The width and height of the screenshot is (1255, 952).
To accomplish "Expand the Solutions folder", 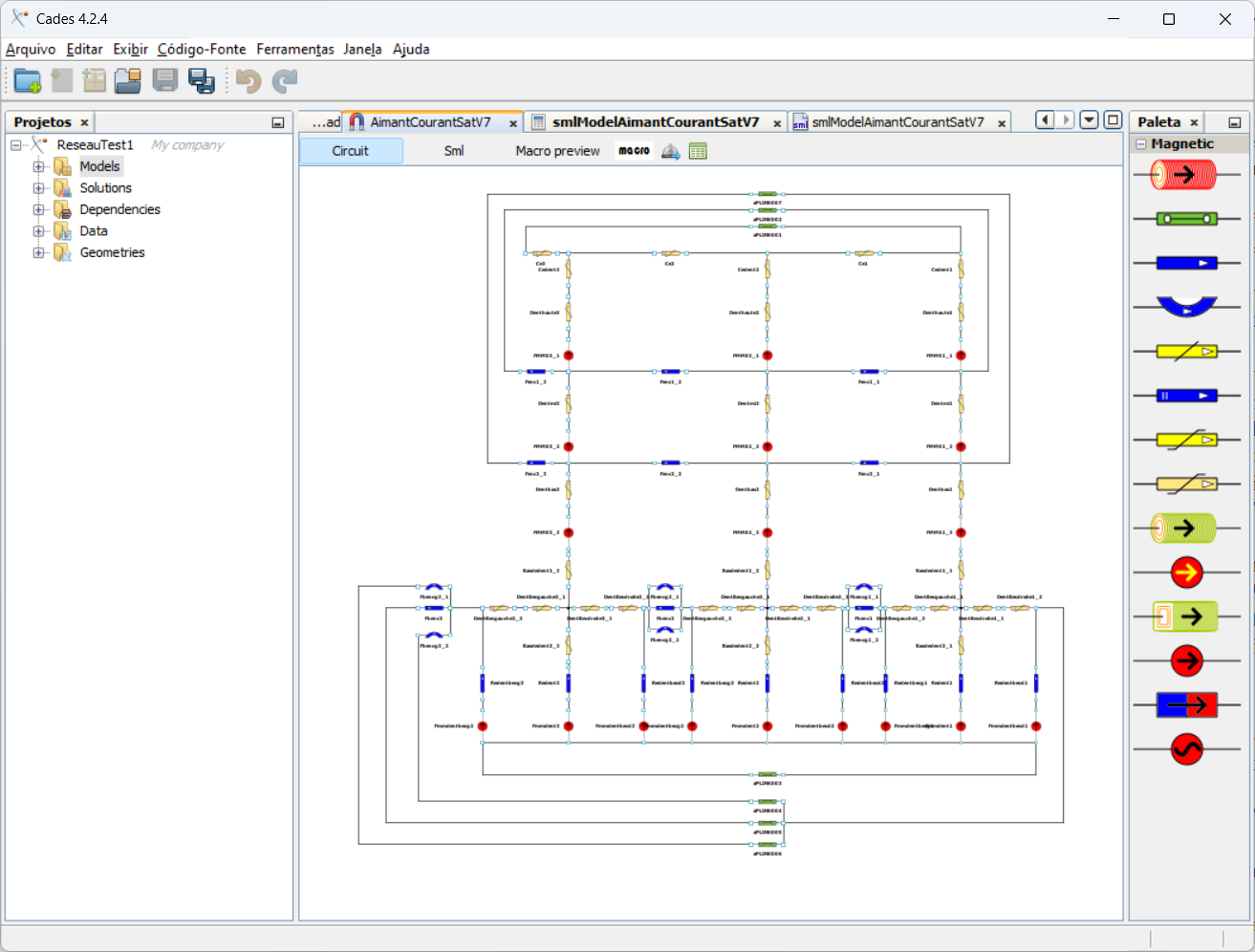I will [x=38, y=188].
